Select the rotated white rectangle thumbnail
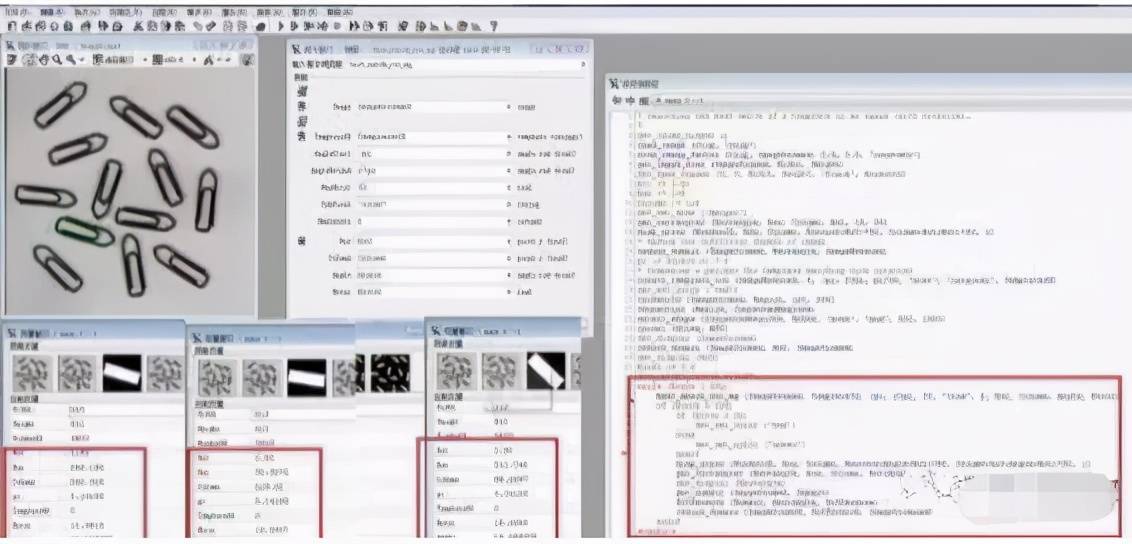1132x544 pixels. (546, 371)
